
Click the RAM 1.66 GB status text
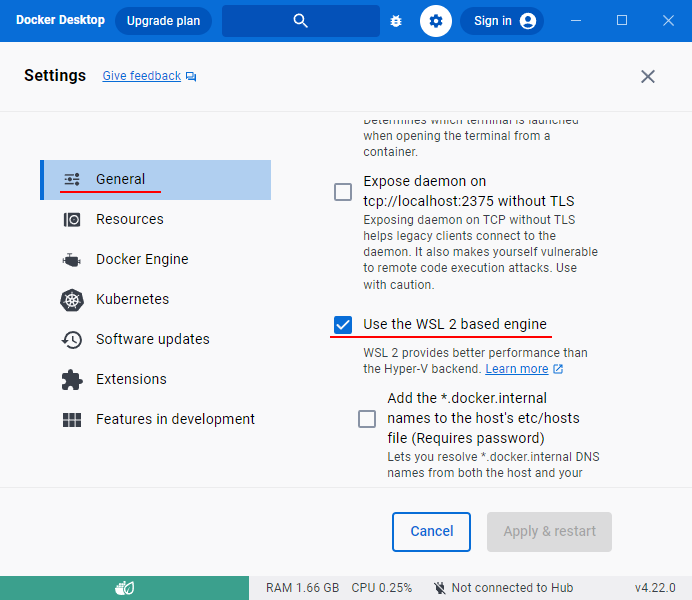click(302, 588)
